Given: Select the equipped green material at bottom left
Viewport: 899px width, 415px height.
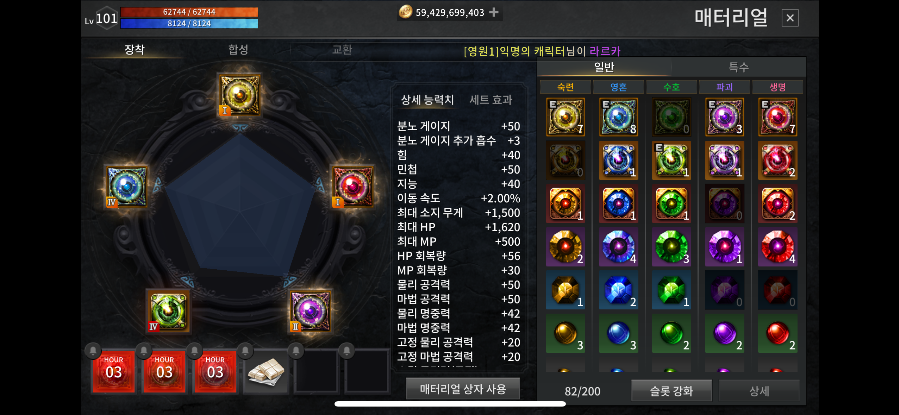Looking at the screenshot, I should 169,311.
